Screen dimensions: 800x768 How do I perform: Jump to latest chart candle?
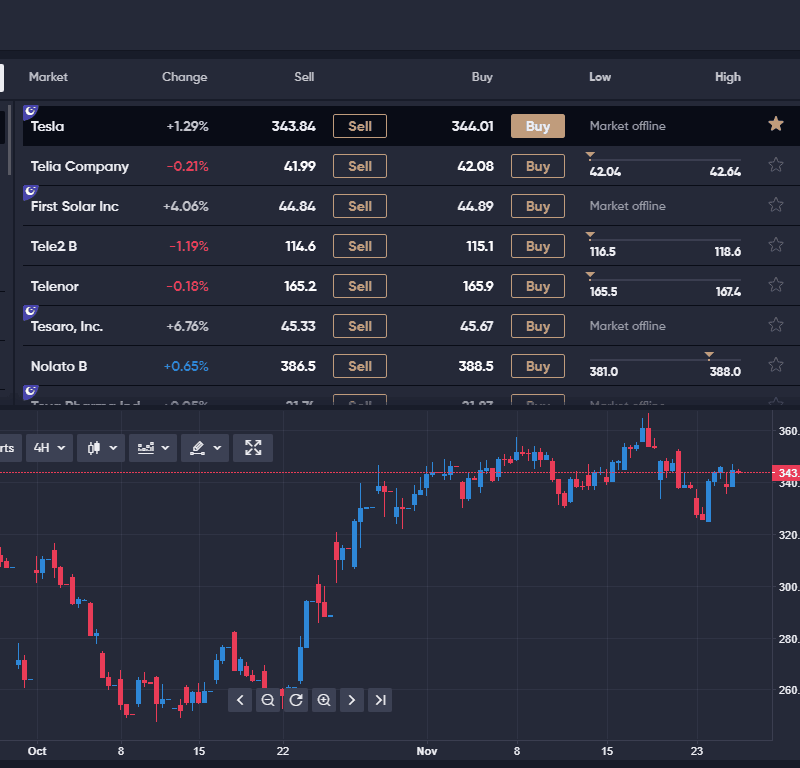380,700
